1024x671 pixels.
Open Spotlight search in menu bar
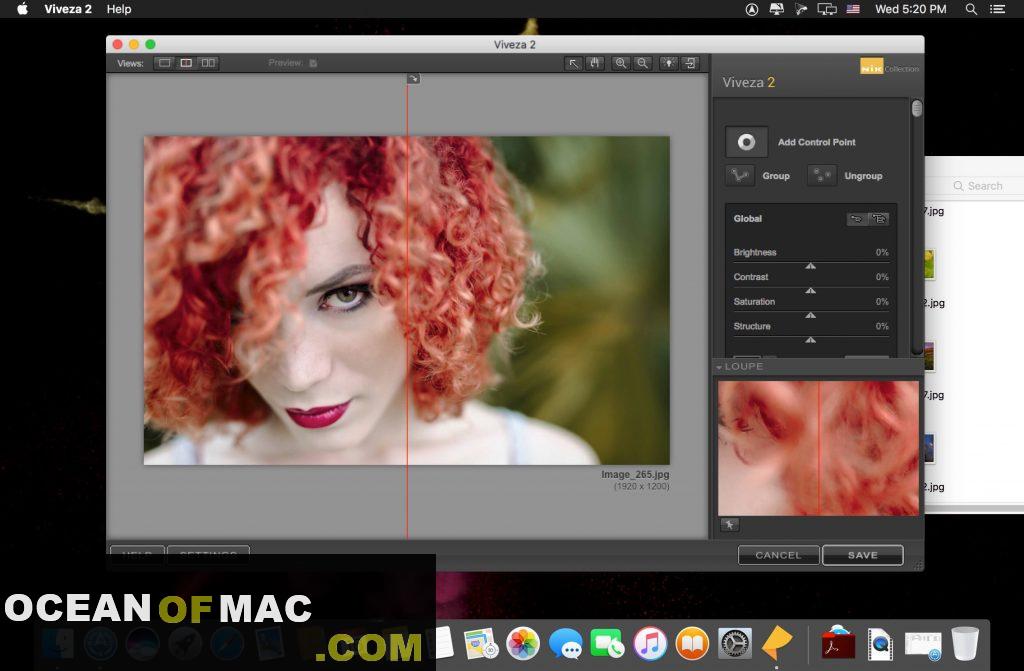click(x=971, y=9)
